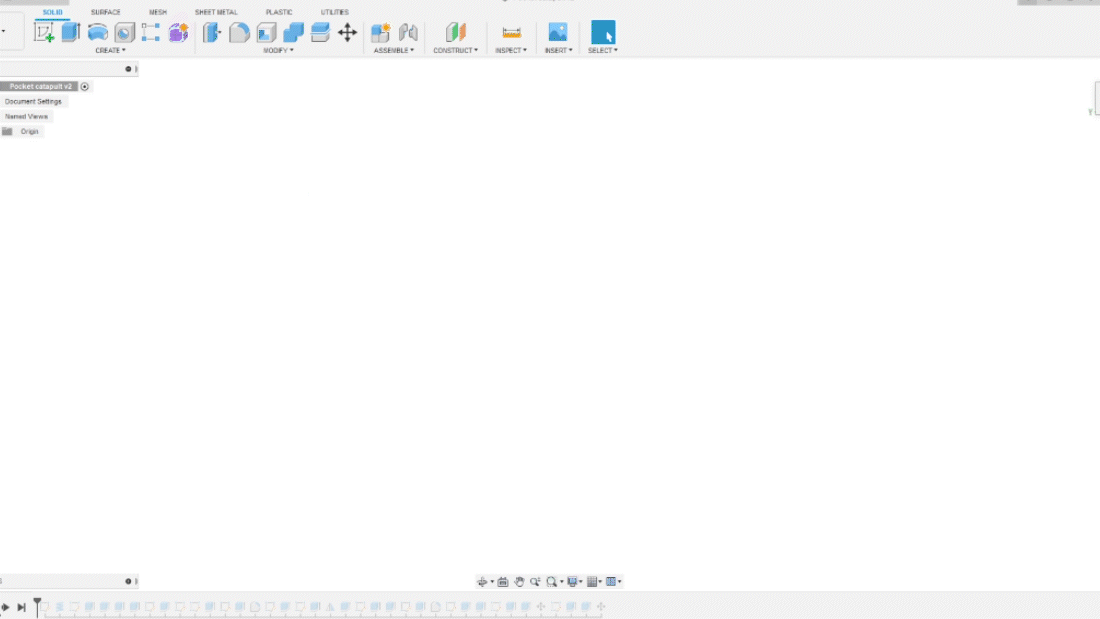Select the Origin browser item

point(29,131)
